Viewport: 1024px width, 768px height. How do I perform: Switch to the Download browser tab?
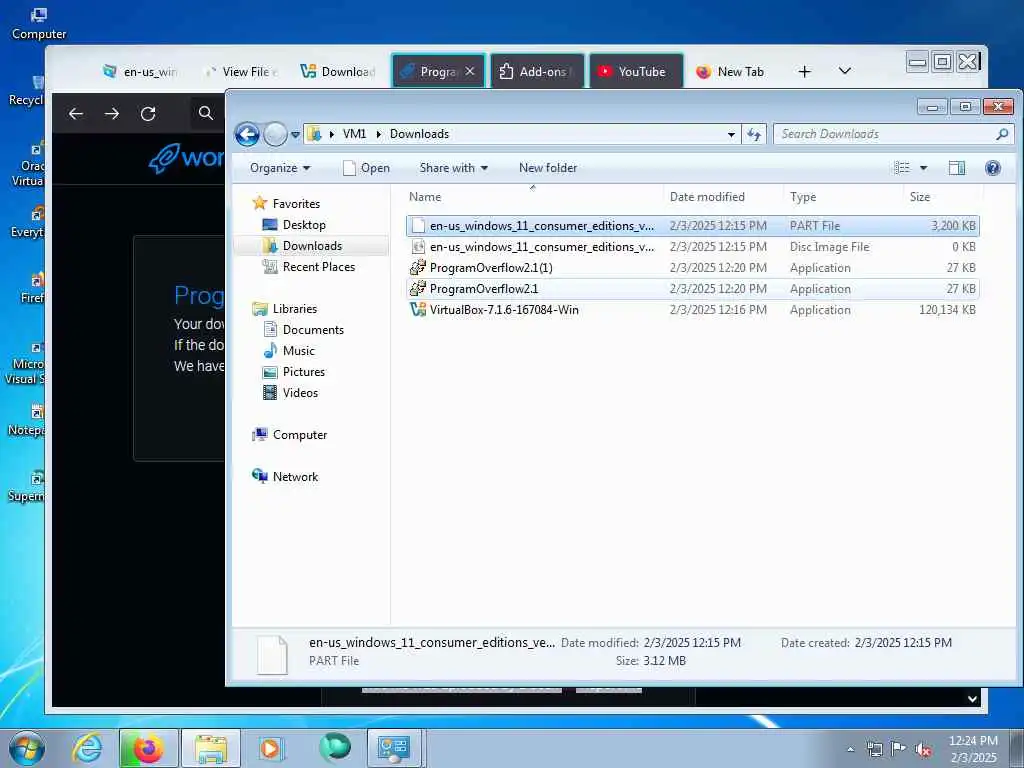point(340,72)
